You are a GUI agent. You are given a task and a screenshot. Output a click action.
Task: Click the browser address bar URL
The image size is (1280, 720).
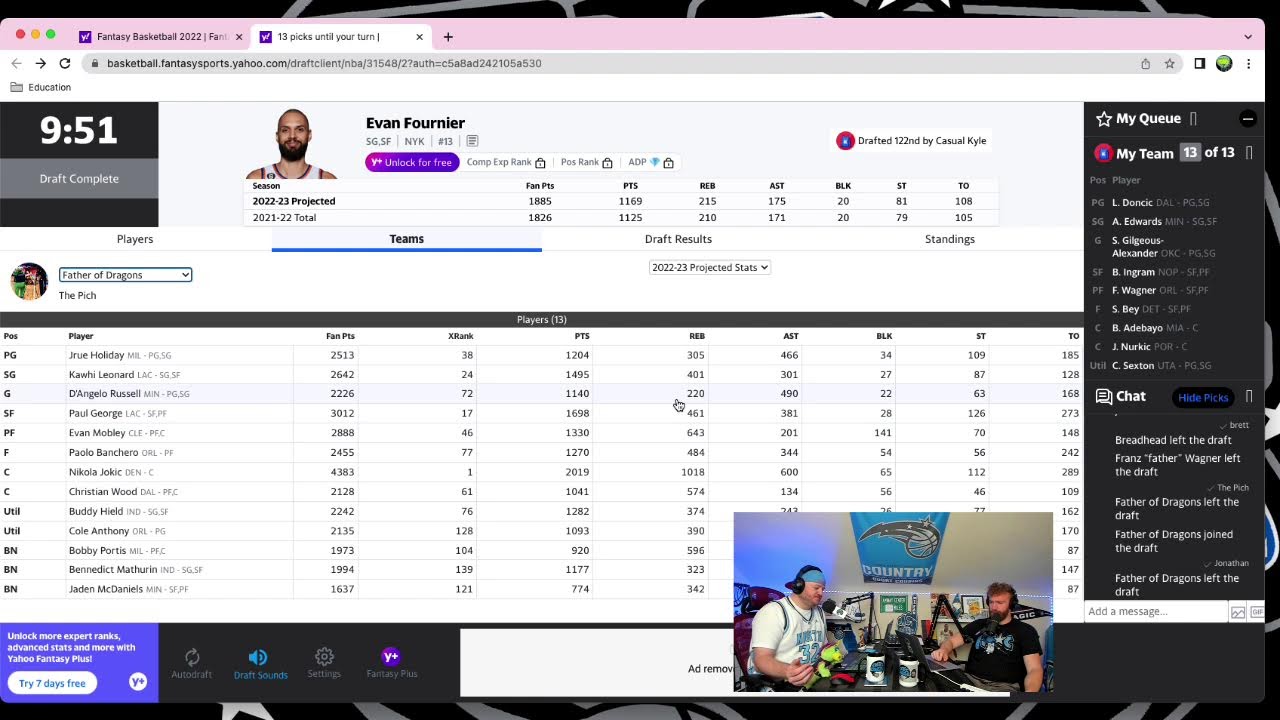[x=324, y=63]
